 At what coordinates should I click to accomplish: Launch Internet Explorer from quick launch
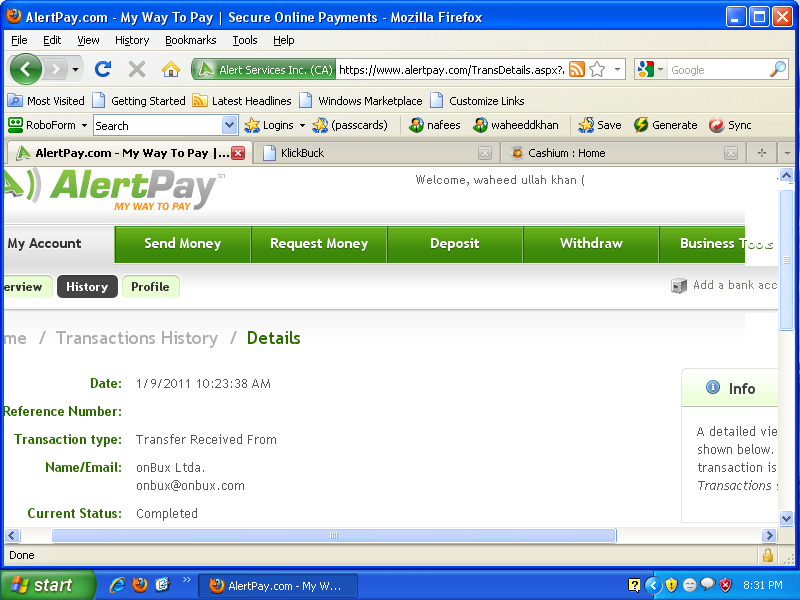[117, 585]
